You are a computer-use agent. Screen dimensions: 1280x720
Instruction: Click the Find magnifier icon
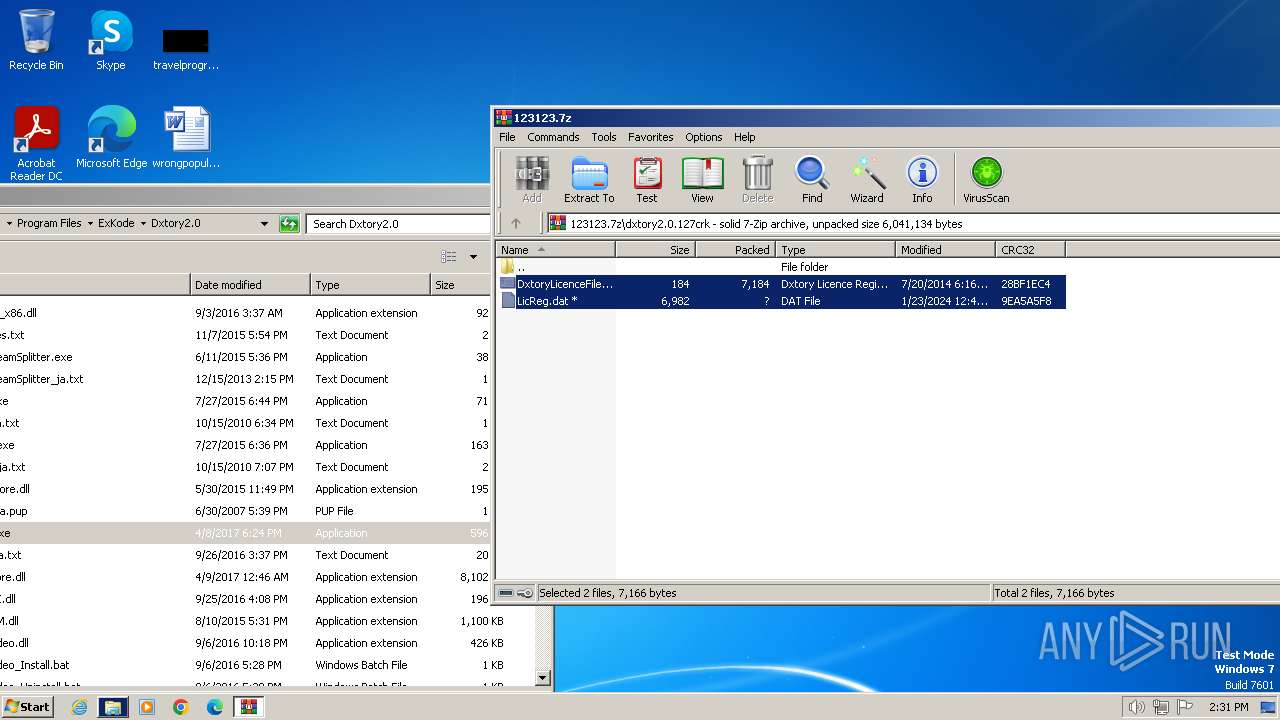(x=812, y=180)
